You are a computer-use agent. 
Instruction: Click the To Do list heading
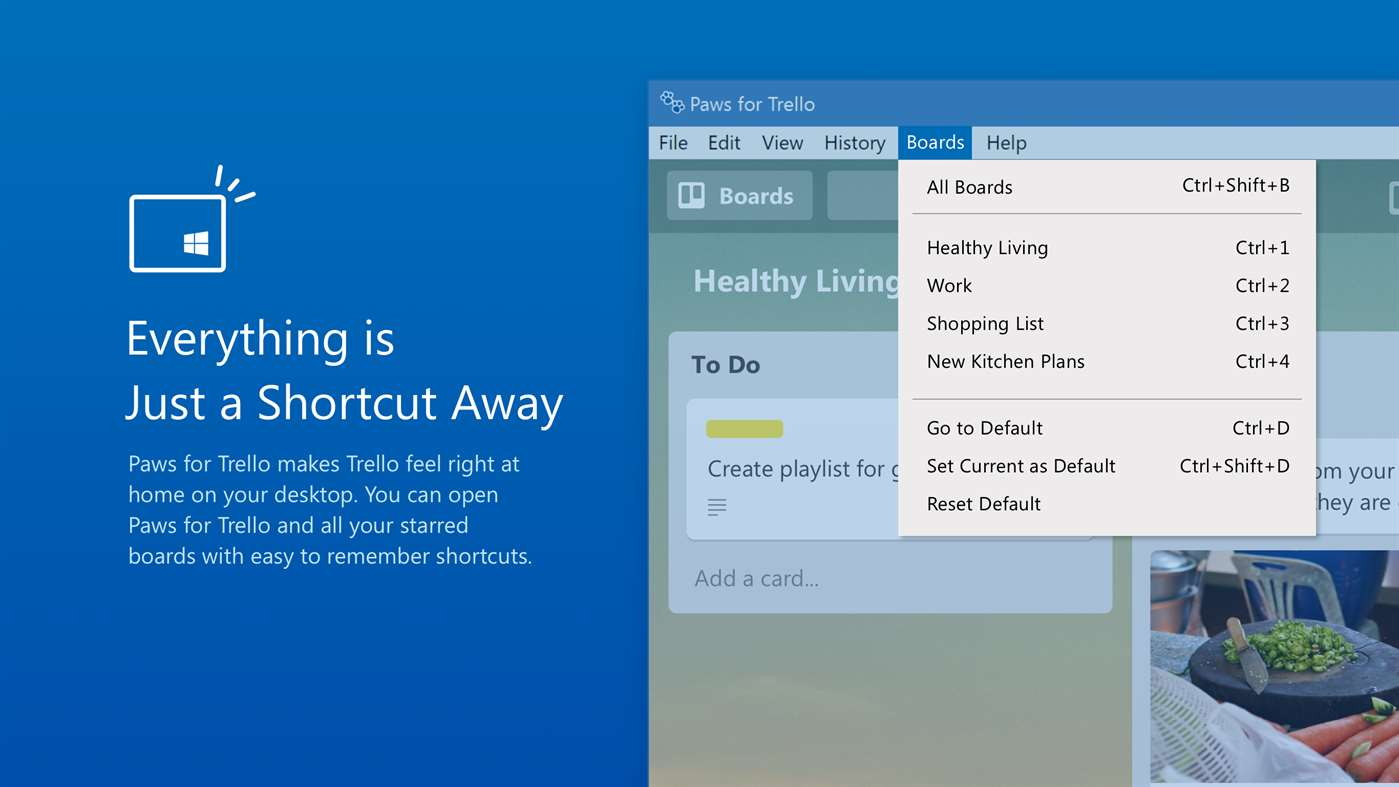point(726,365)
